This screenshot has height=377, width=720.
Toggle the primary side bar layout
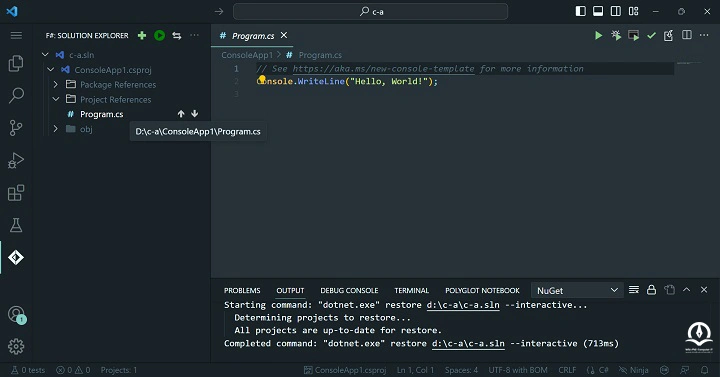pos(580,11)
